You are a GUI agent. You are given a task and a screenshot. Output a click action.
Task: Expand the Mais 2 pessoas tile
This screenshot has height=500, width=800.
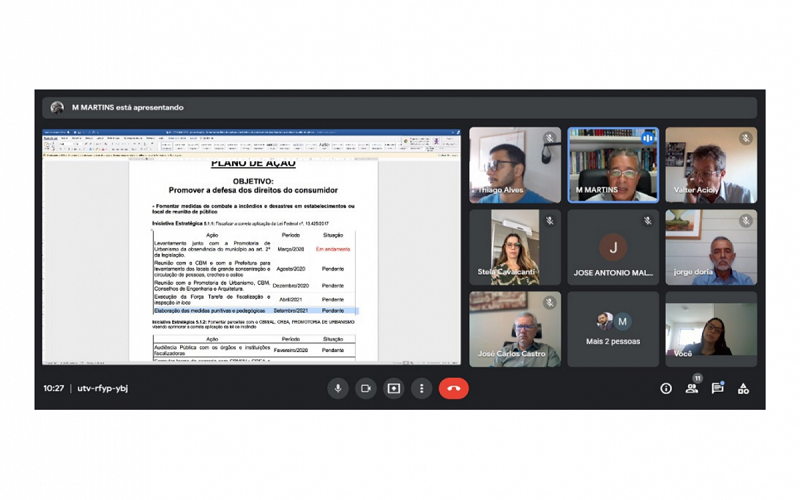click(613, 329)
